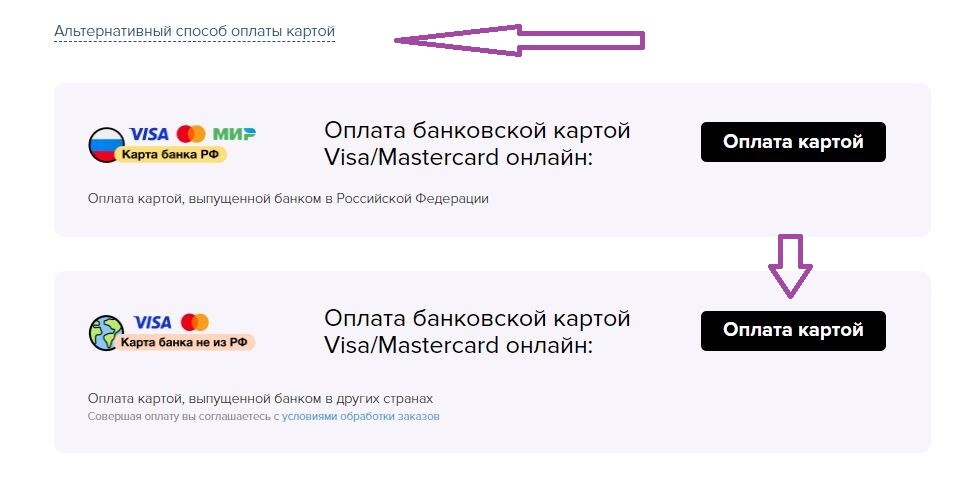Click the 'Оплата картой' button for non-Russian cards

pos(793,330)
